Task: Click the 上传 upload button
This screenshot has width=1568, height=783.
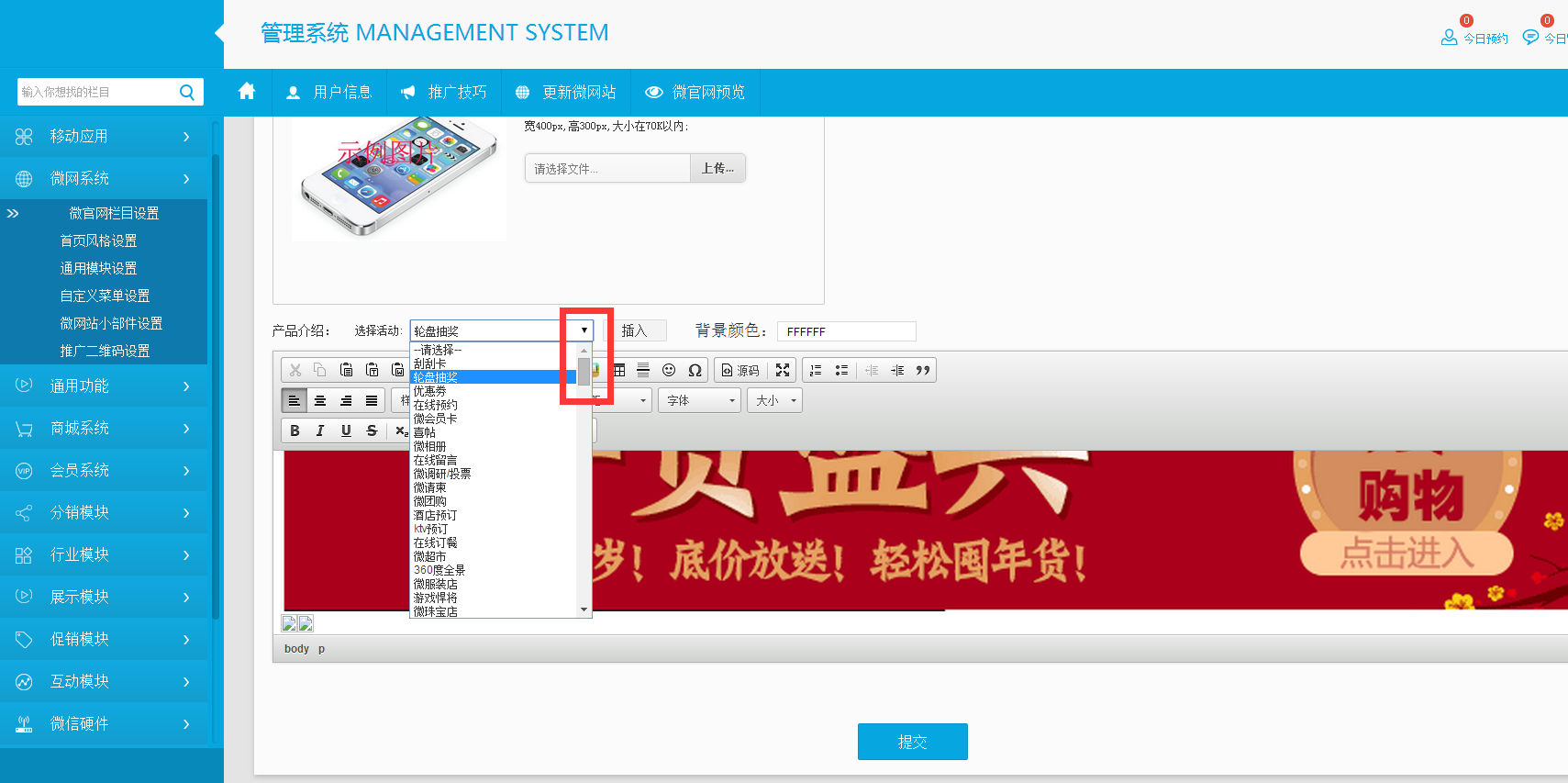Action: tap(717, 168)
